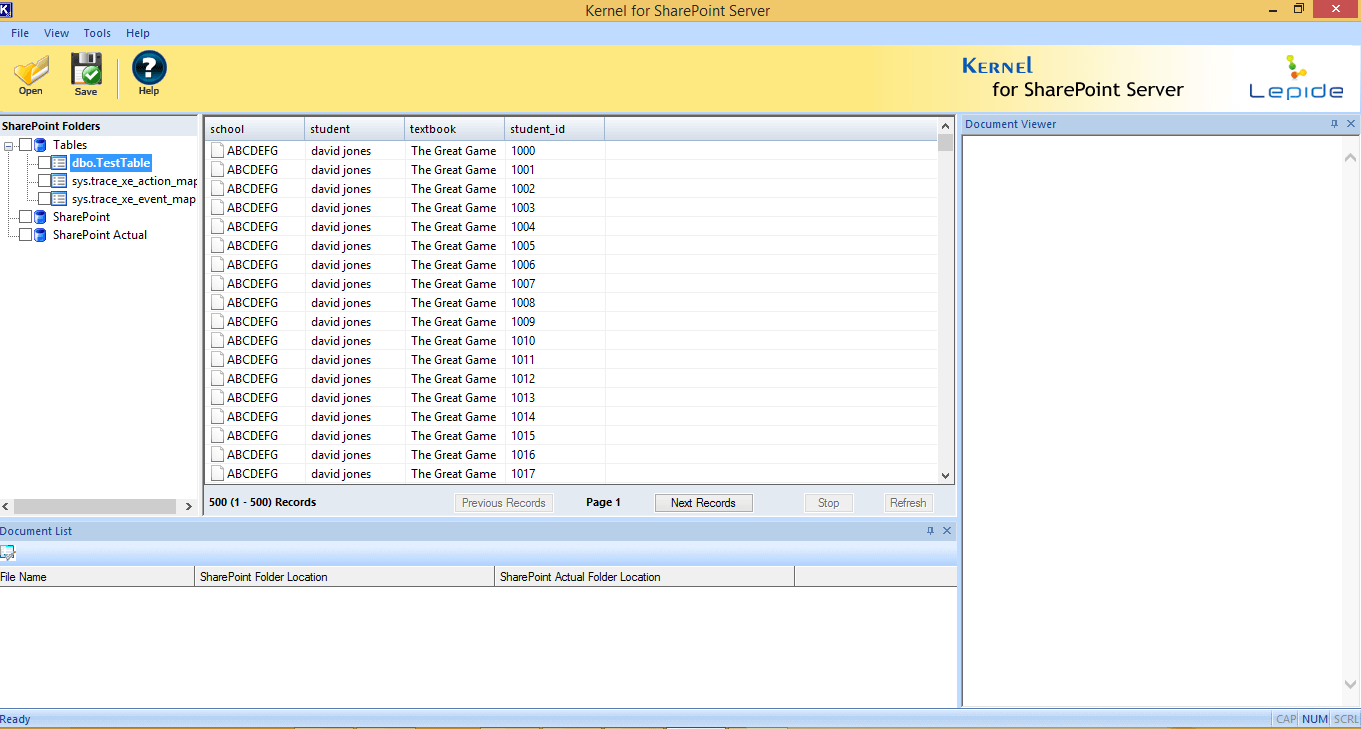Check the SharePoint folder checkbox

(25, 217)
